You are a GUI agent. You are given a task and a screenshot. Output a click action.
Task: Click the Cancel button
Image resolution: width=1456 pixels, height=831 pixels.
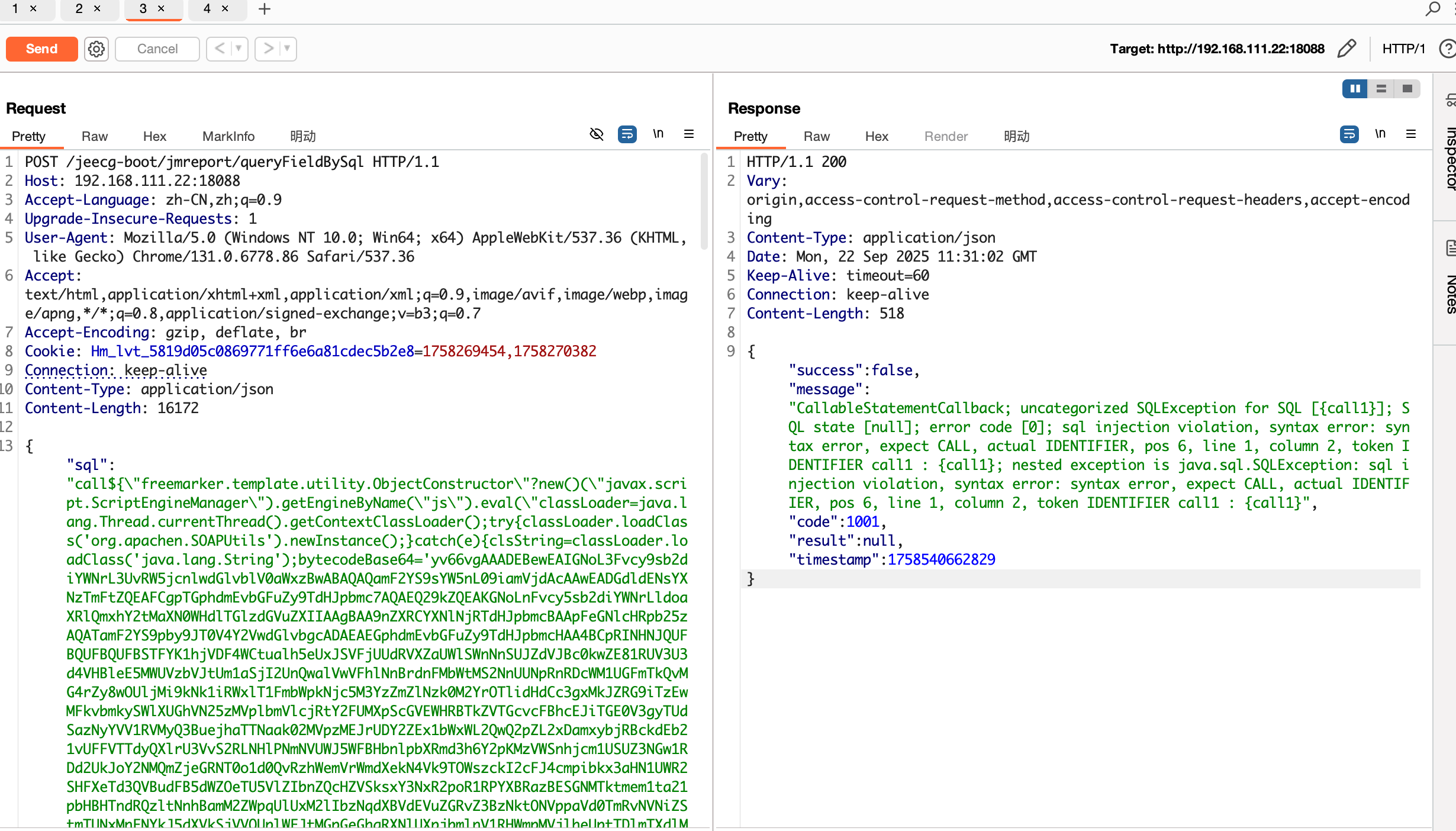(x=157, y=49)
